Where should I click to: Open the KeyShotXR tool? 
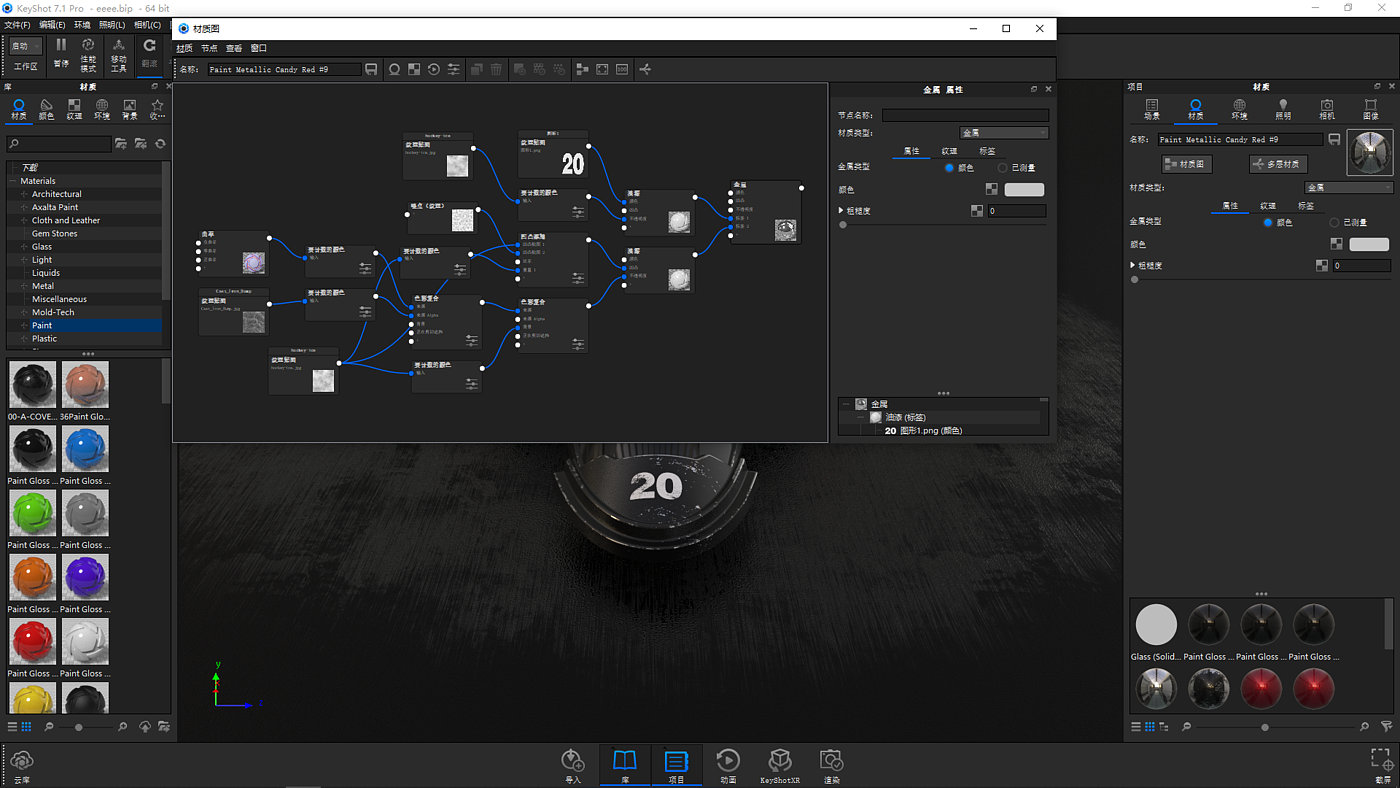(779, 763)
